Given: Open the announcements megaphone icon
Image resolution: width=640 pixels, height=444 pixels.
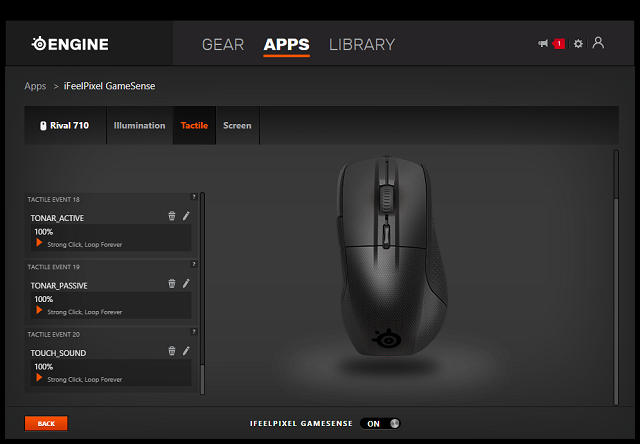Looking at the screenshot, I should click(x=543, y=43).
